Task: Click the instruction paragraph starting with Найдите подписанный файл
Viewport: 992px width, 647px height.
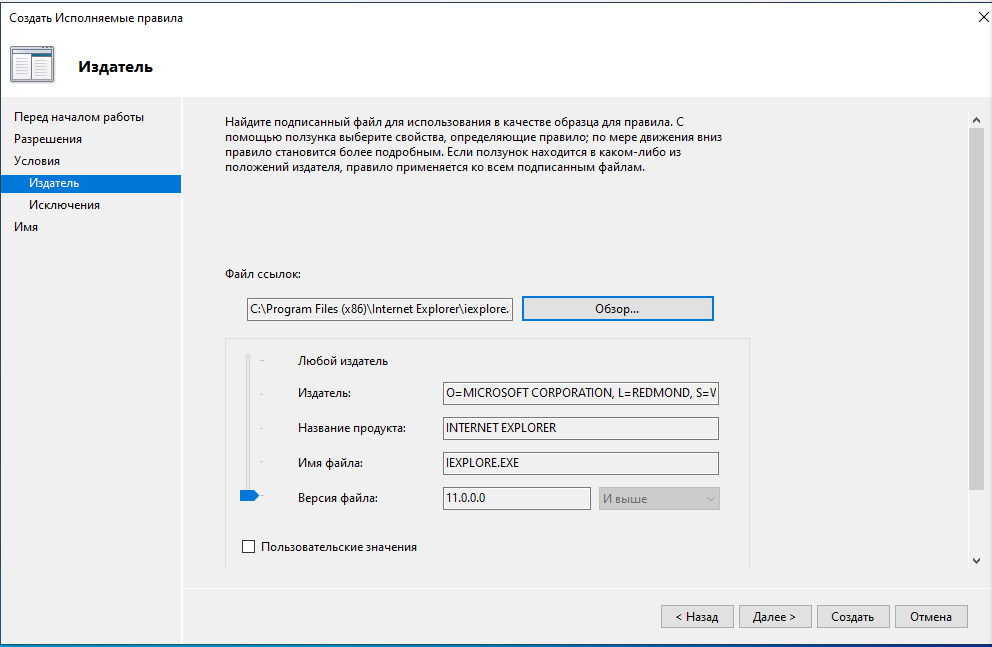Action: [x=473, y=145]
